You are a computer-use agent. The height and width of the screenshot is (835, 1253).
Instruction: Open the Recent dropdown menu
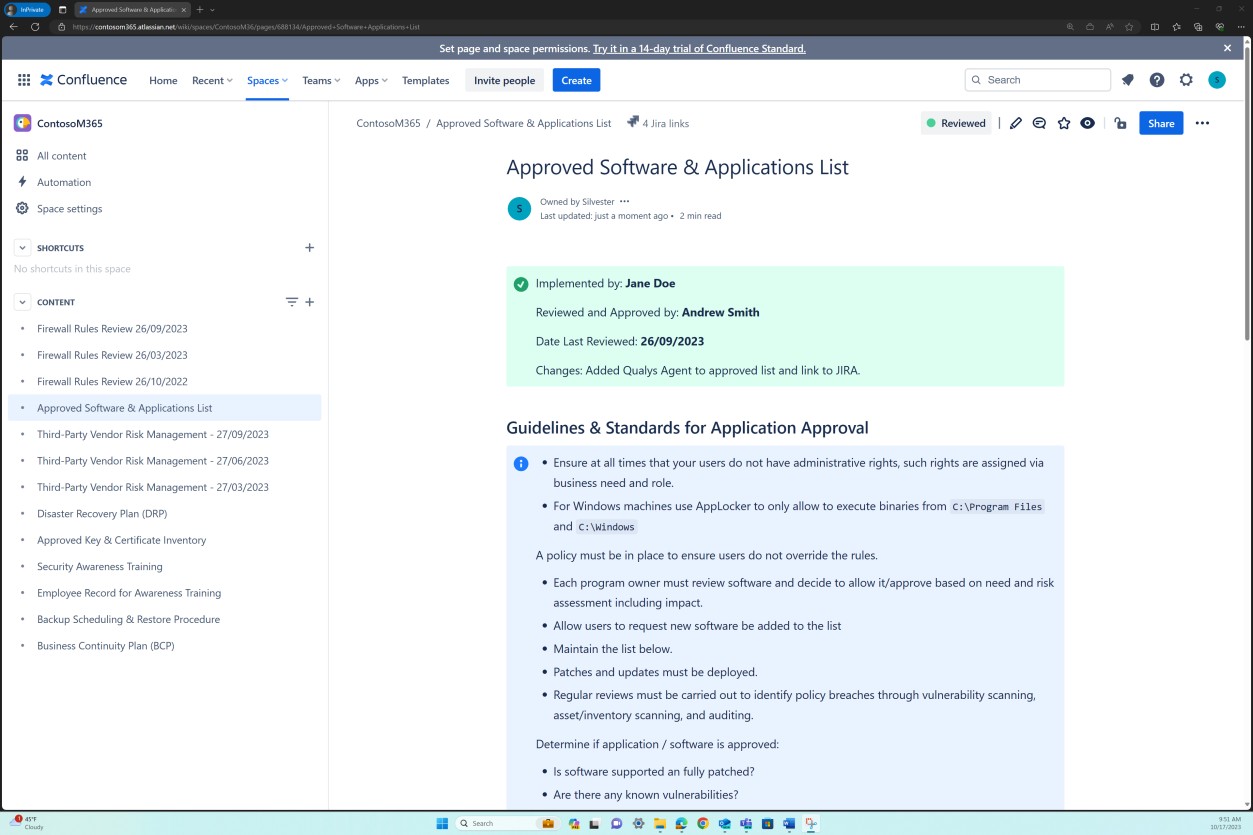pyautogui.click(x=211, y=80)
